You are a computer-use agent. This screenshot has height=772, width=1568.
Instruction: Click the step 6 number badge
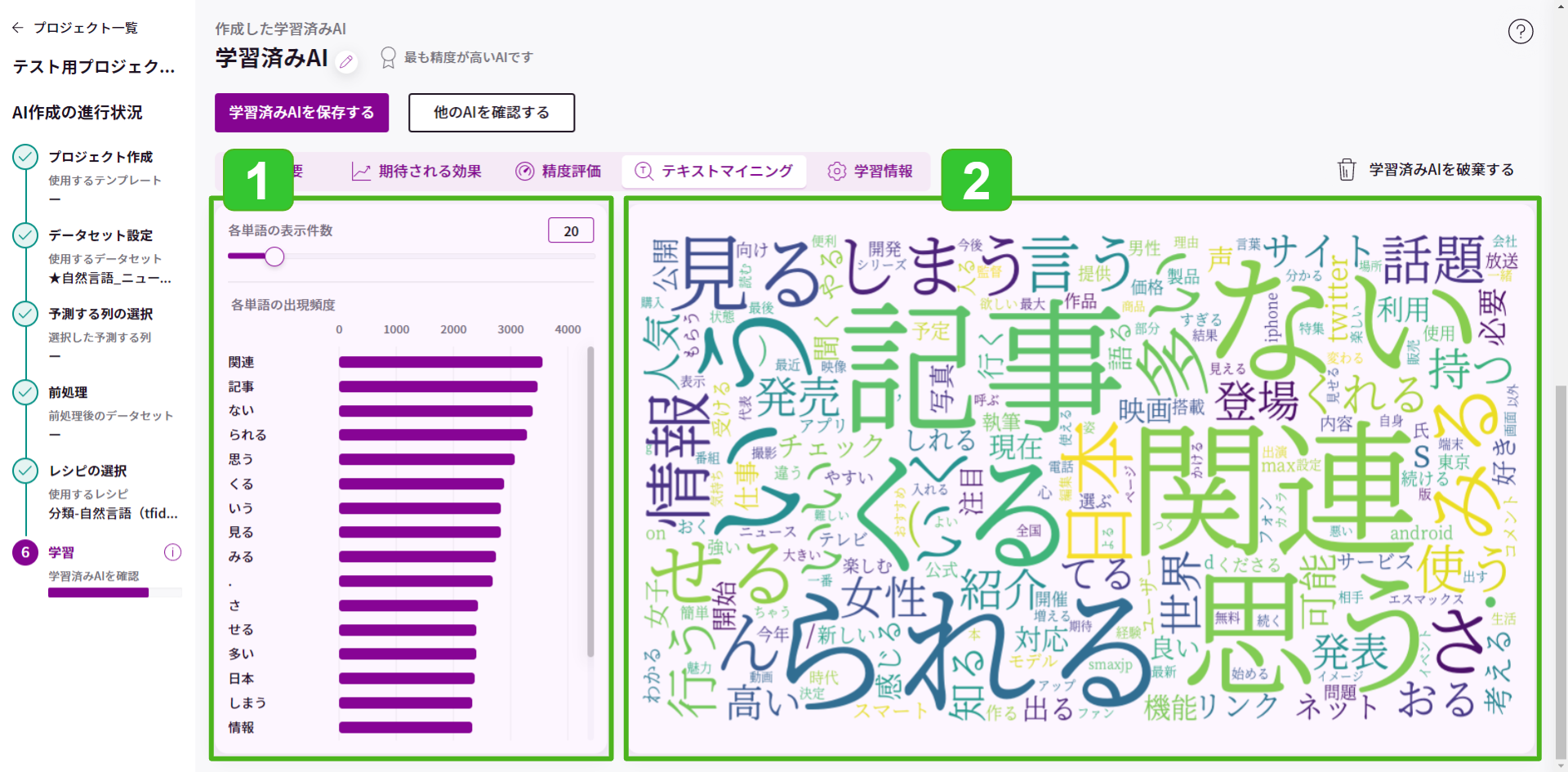click(25, 552)
